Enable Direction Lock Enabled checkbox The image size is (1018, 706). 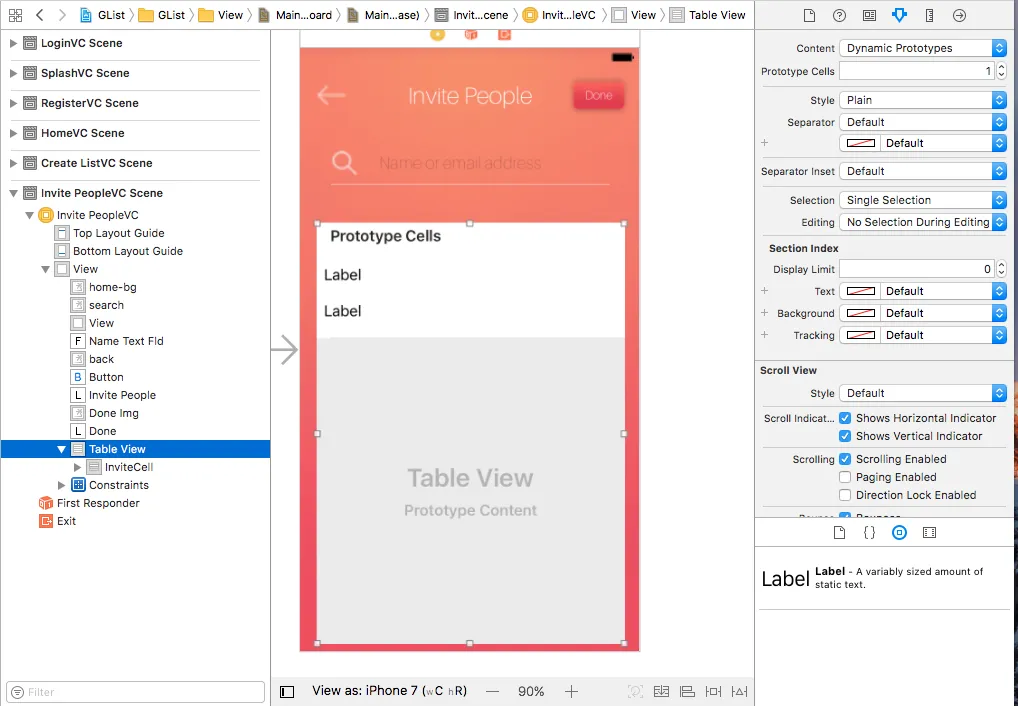(x=845, y=496)
